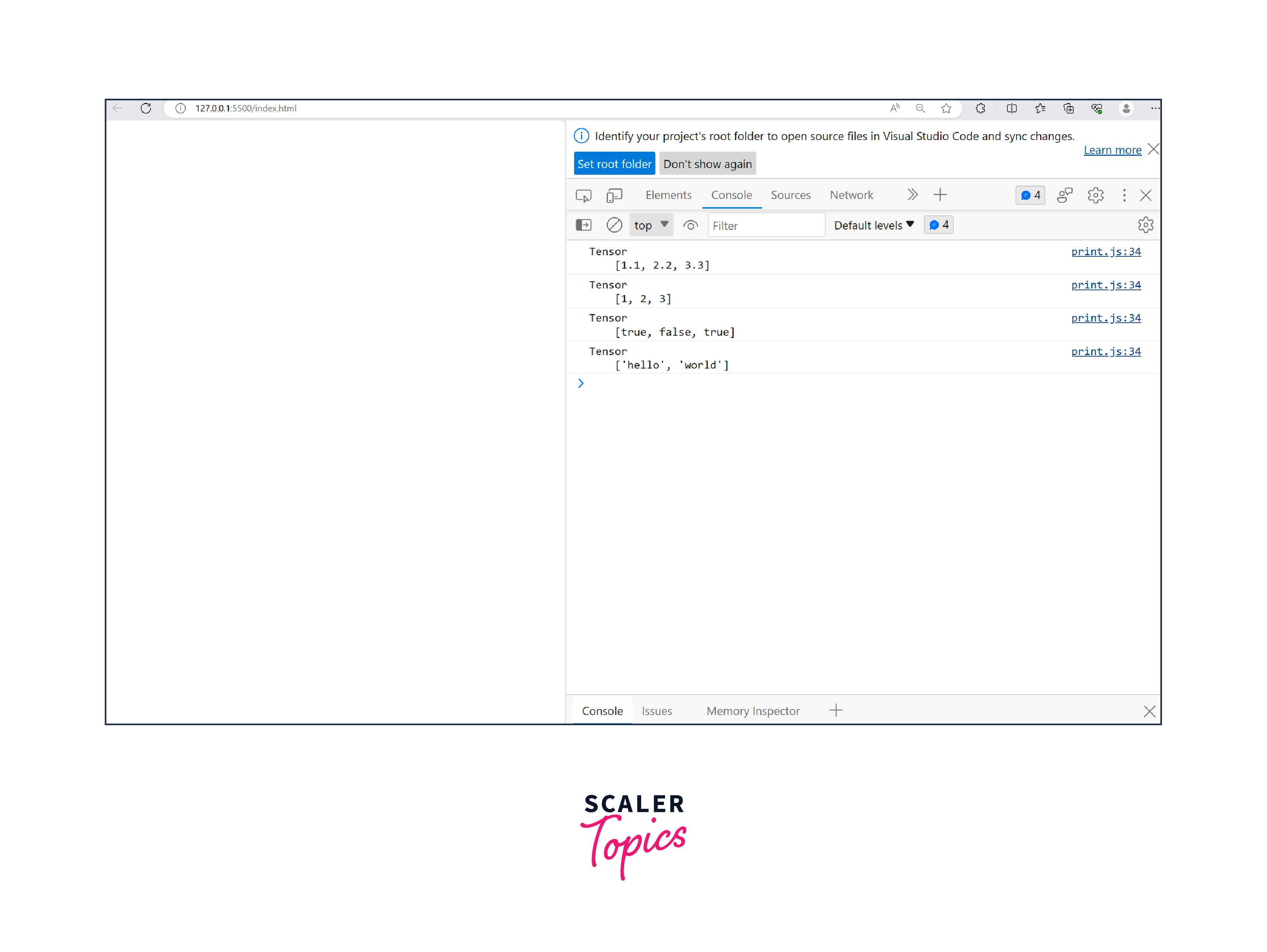
Task: Open browser extensions puzzle icon
Action: click(981, 108)
